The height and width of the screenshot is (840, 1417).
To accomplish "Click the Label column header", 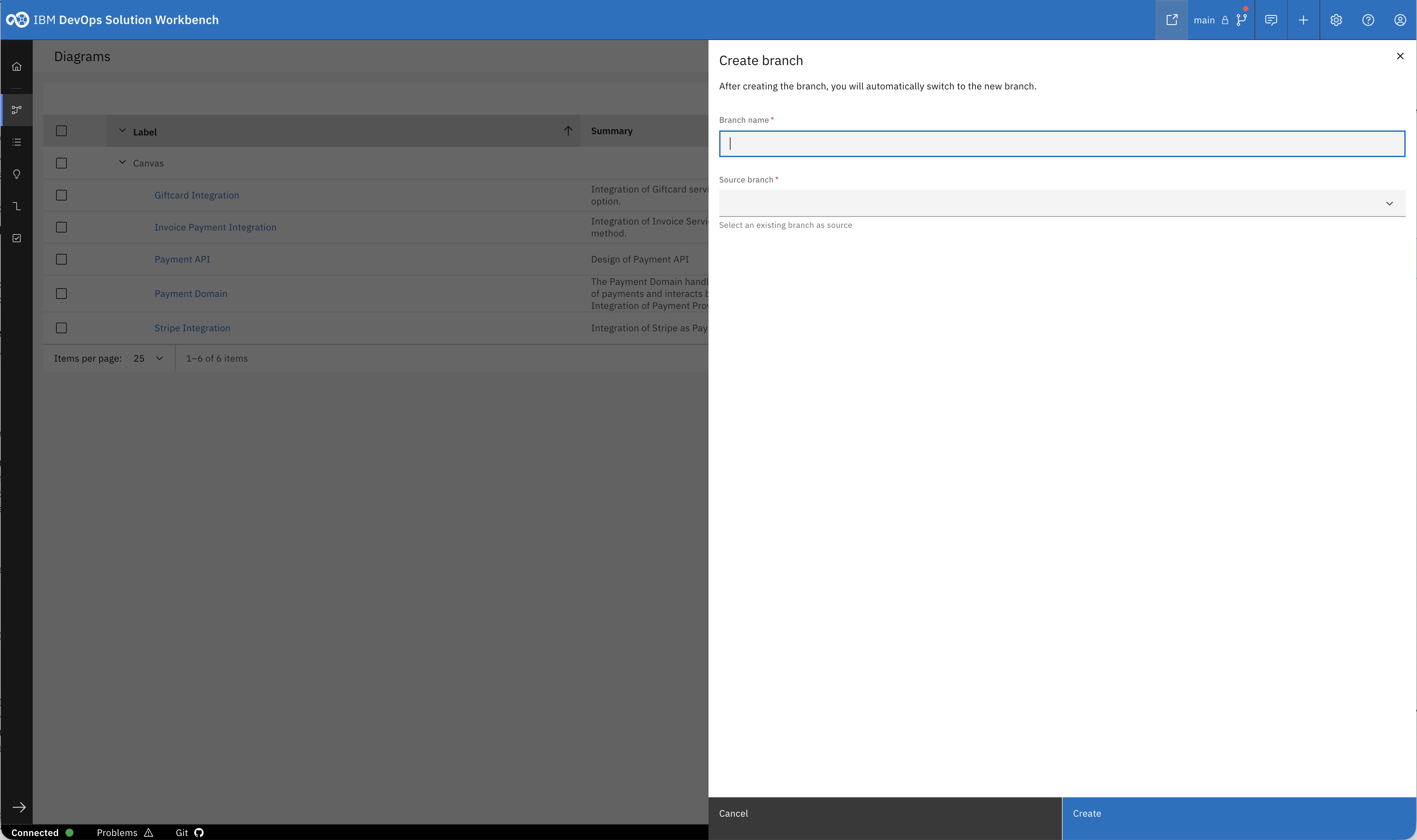I will tap(145, 132).
